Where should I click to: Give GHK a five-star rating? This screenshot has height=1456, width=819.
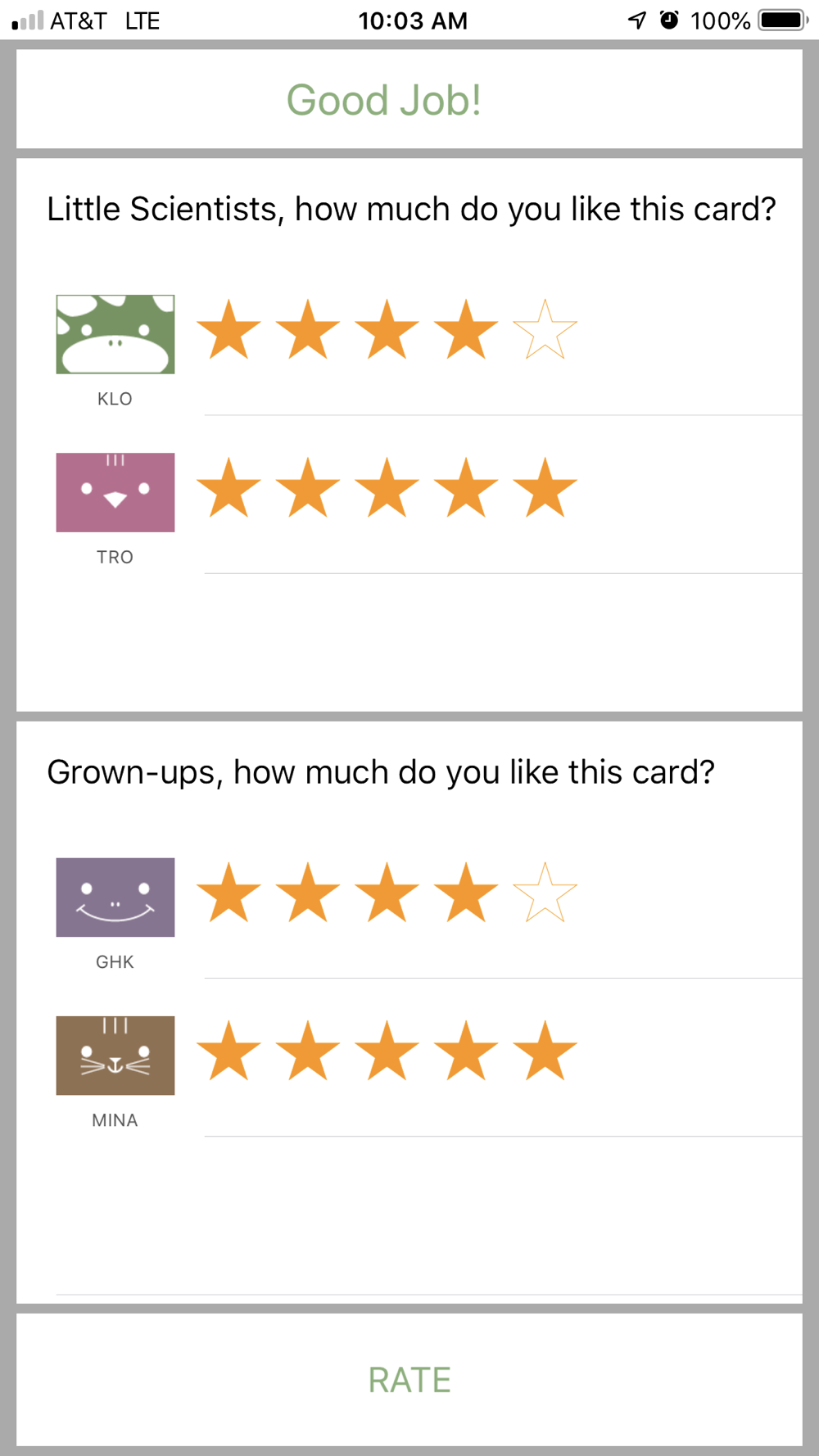[545, 893]
